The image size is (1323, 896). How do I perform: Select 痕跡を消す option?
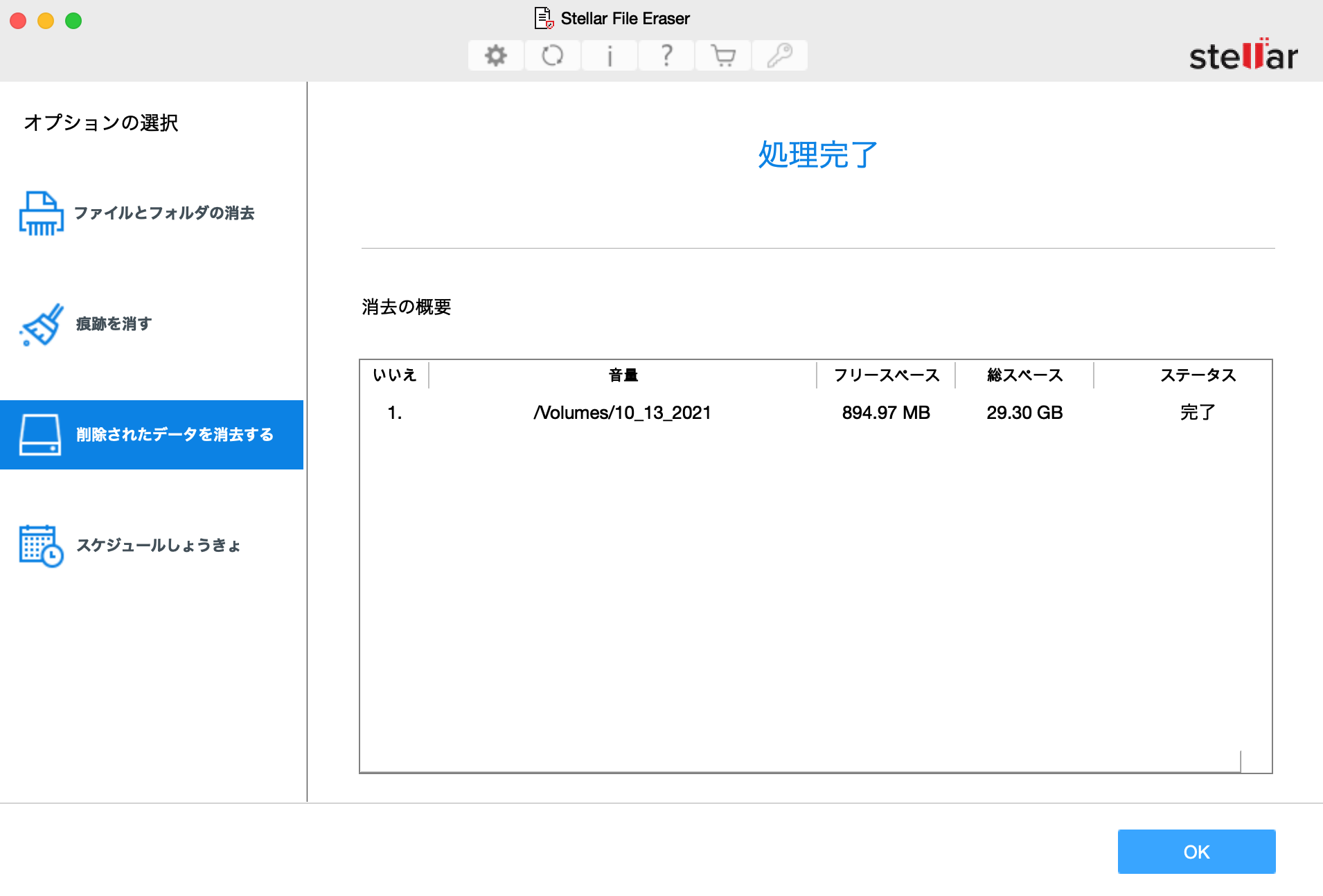coord(152,324)
